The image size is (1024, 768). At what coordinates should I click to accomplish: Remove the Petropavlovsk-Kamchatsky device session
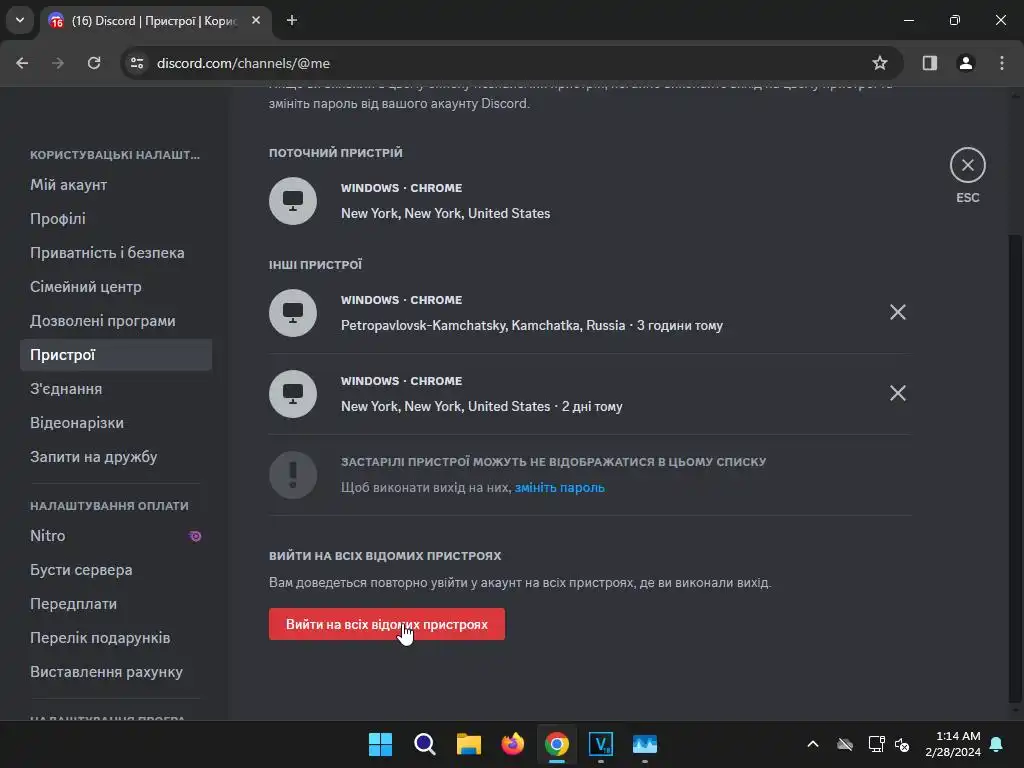[897, 312]
